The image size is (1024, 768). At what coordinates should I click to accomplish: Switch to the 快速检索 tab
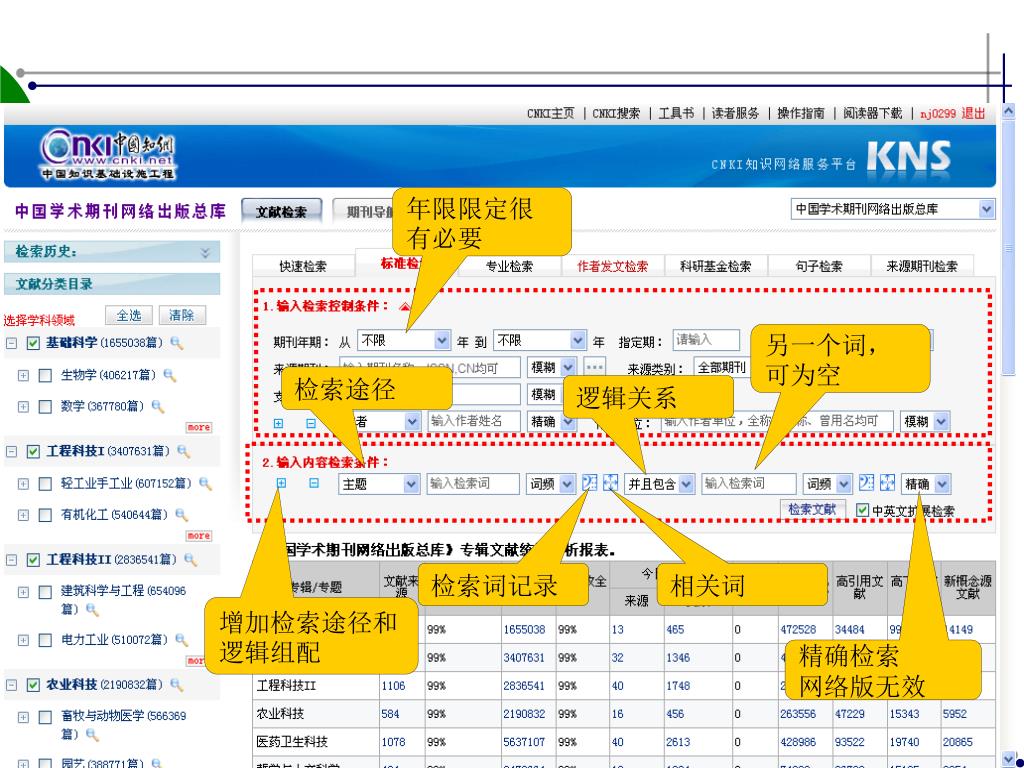tap(302, 266)
